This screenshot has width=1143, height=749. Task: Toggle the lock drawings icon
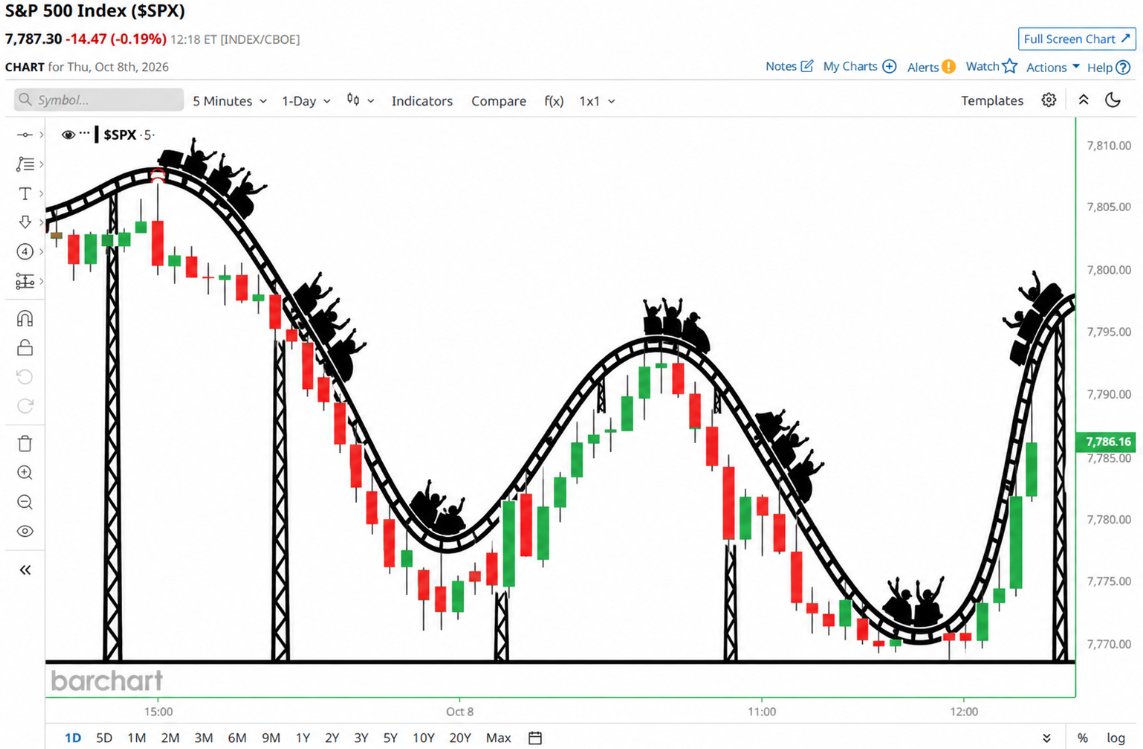[25, 348]
